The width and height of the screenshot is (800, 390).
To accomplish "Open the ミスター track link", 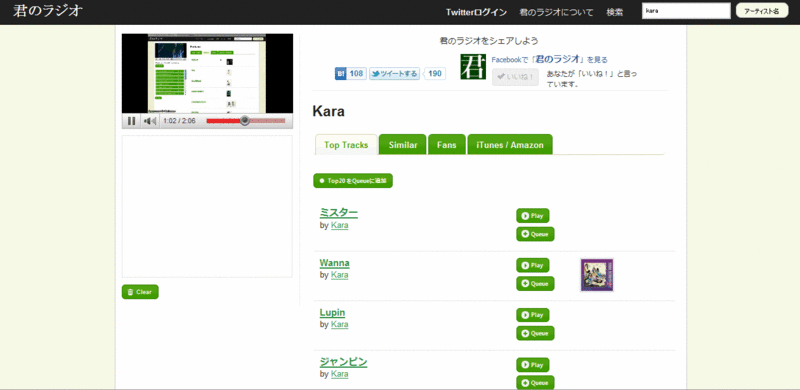I will click(339, 213).
